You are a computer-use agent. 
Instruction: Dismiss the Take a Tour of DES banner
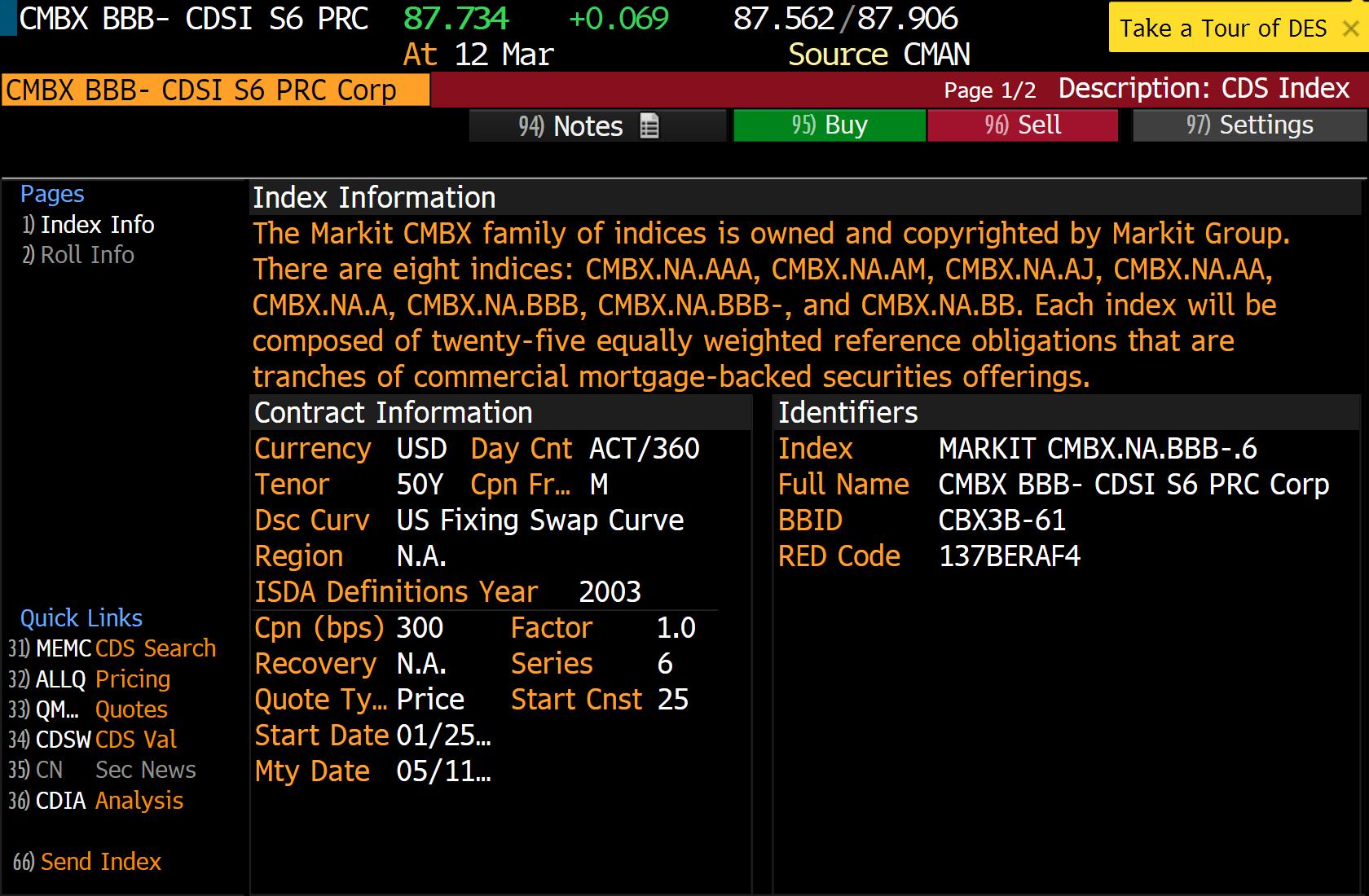1349,28
